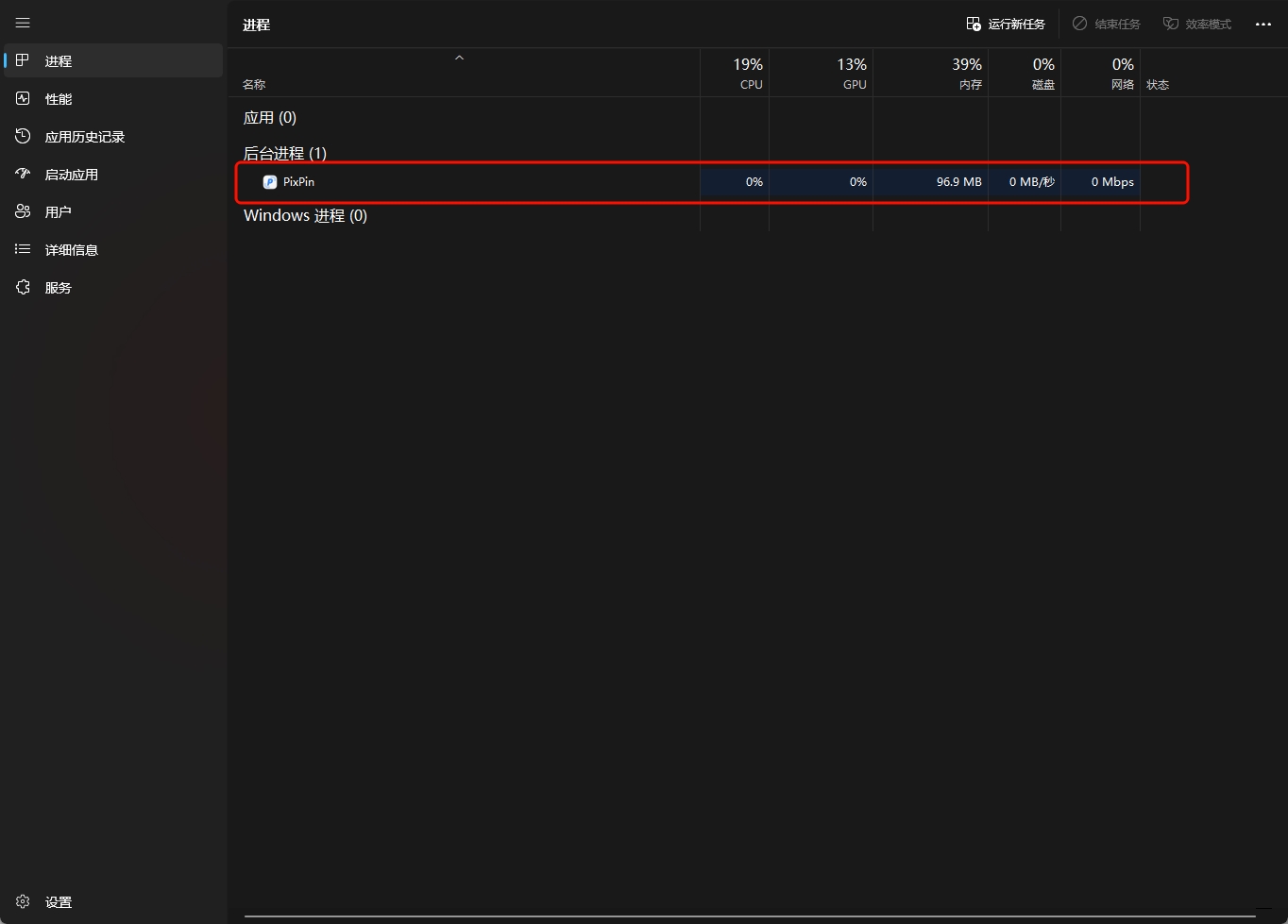
Task: Open 设置 (Settings) at the bottom left
Action: click(x=58, y=902)
